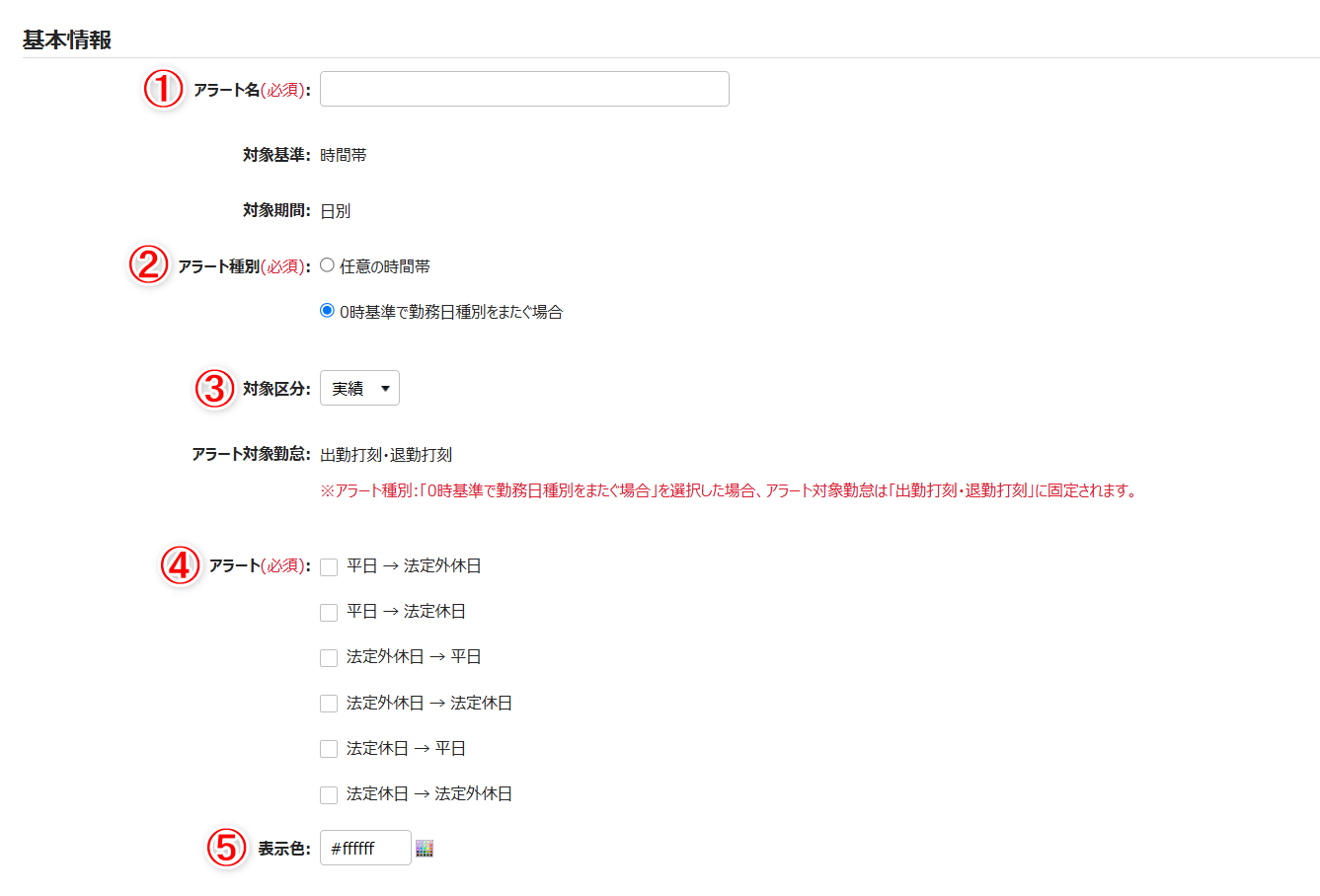Viewport: 1320px width, 896px height.
Task: Click the アラート名 text input field
Action: click(524, 89)
